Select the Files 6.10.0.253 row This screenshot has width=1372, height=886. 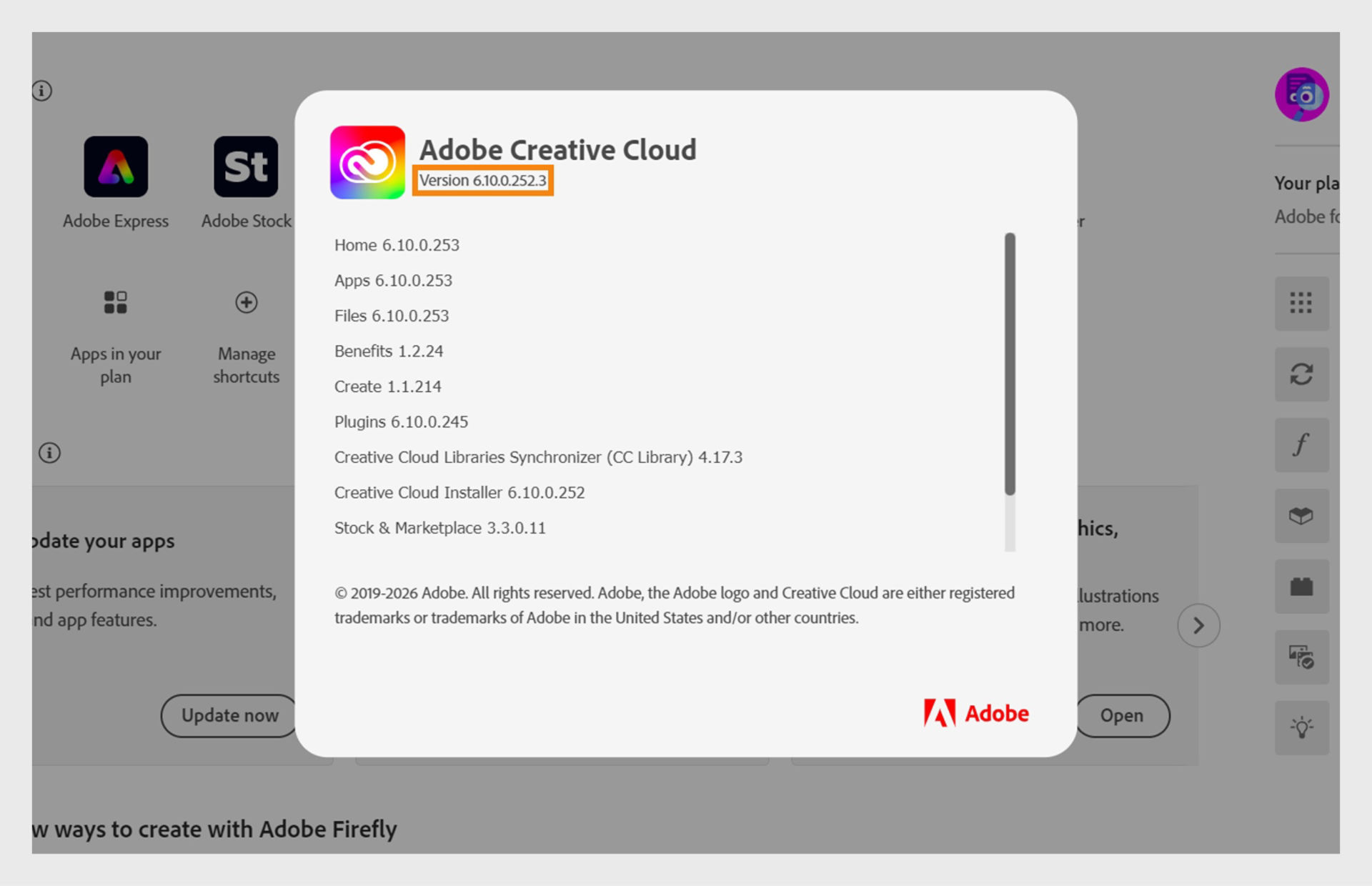coord(392,316)
